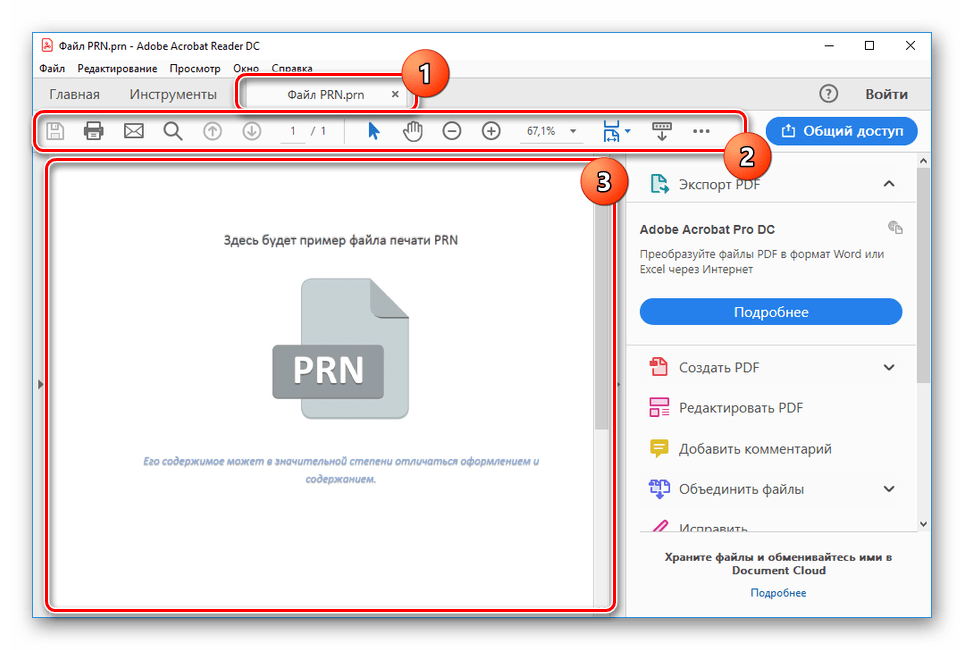
Task: Go to previous page arrow
Action: point(212,131)
